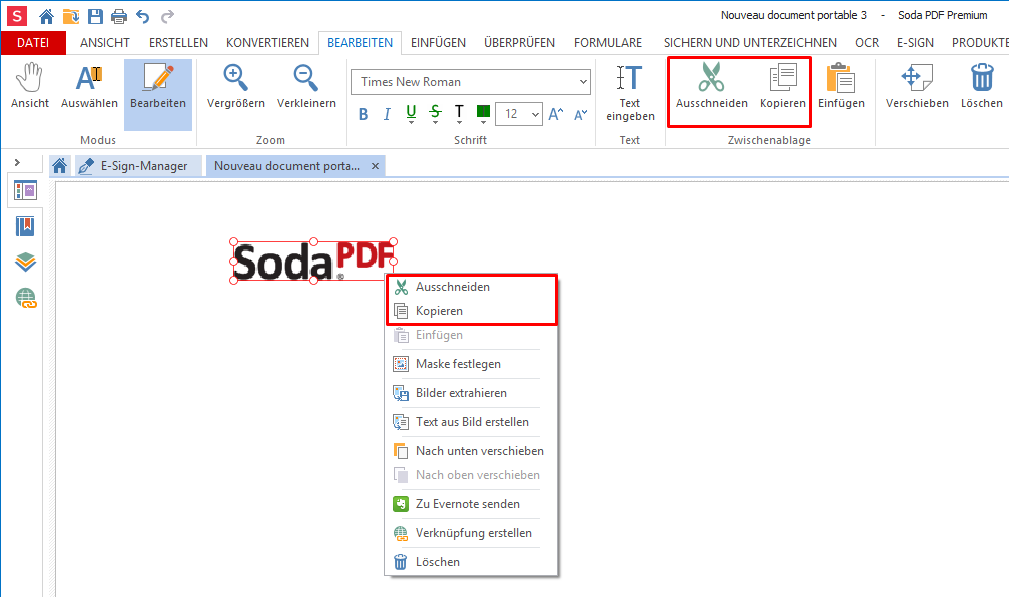Toggle bold formatting
Screen dimensions: 1009x597
pos(364,115)
